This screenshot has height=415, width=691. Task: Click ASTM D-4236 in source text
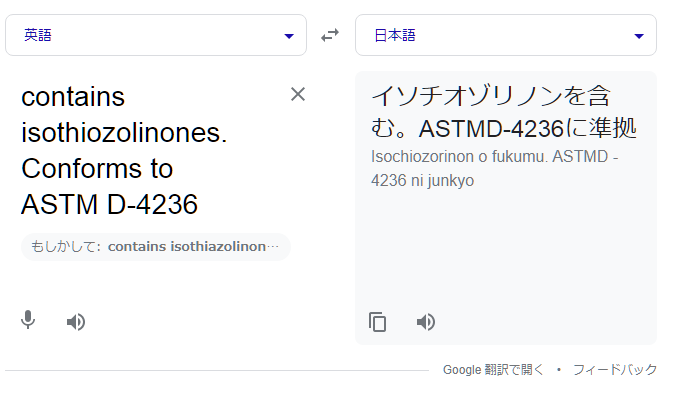click(109, 204)
